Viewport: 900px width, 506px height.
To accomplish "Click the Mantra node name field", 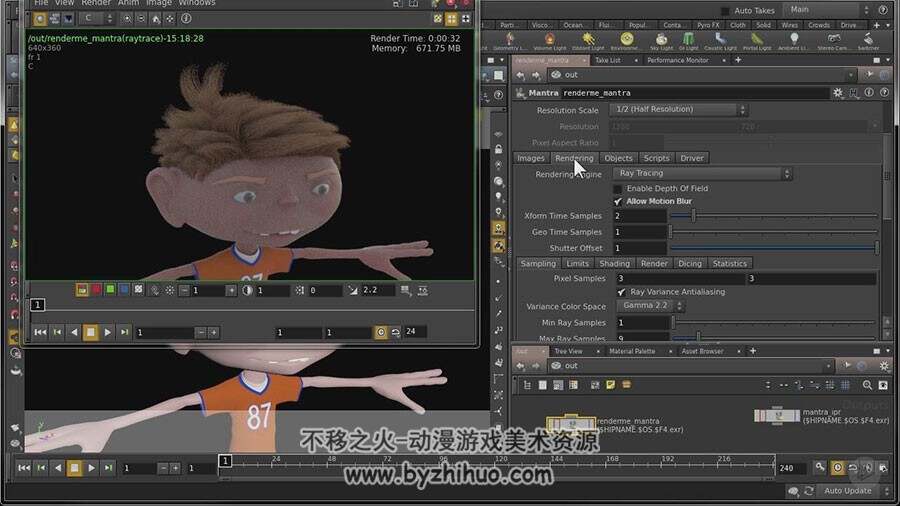I will tap(693, 93).
